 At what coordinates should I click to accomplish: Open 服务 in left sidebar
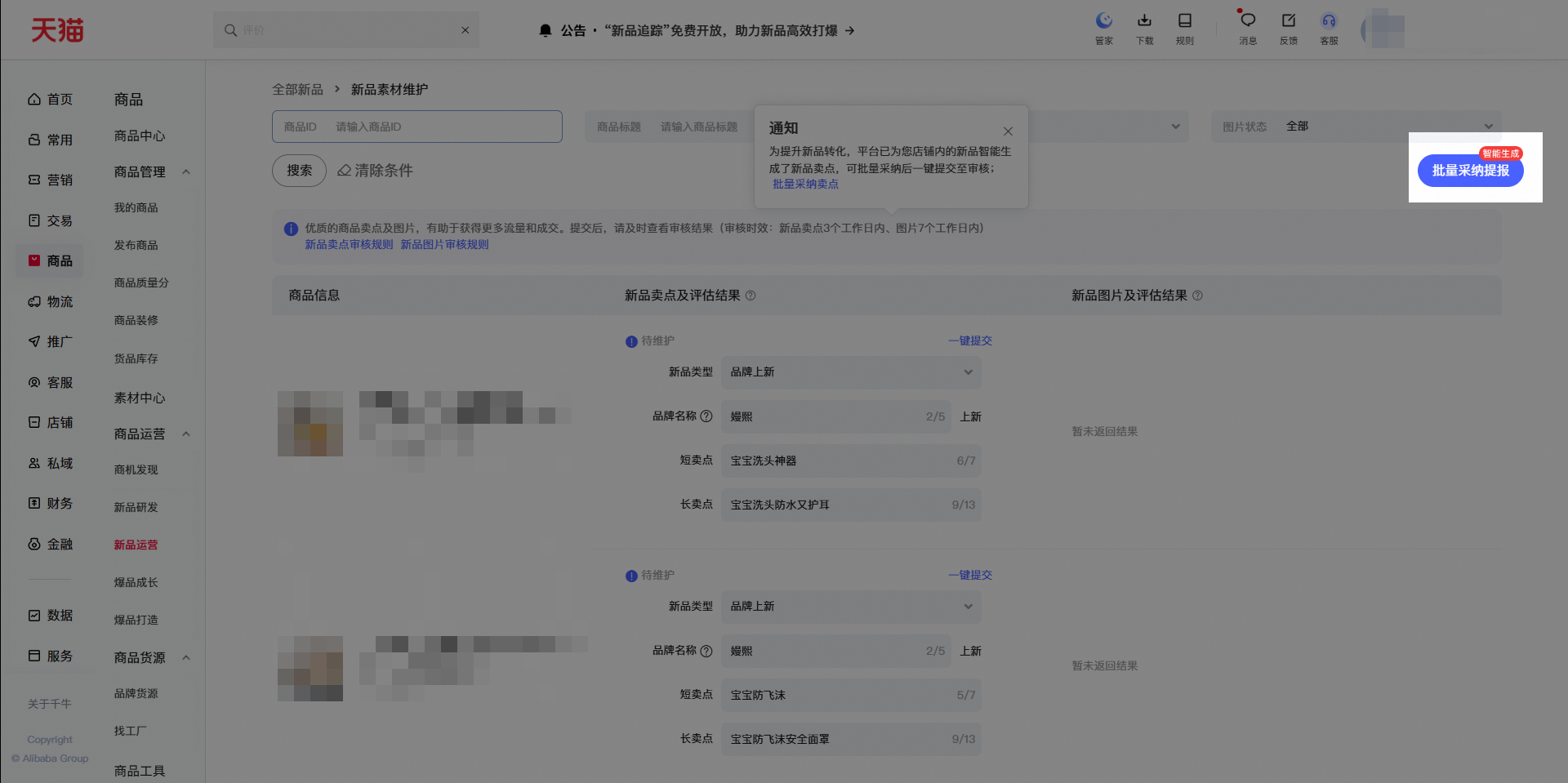click(51, 656)
